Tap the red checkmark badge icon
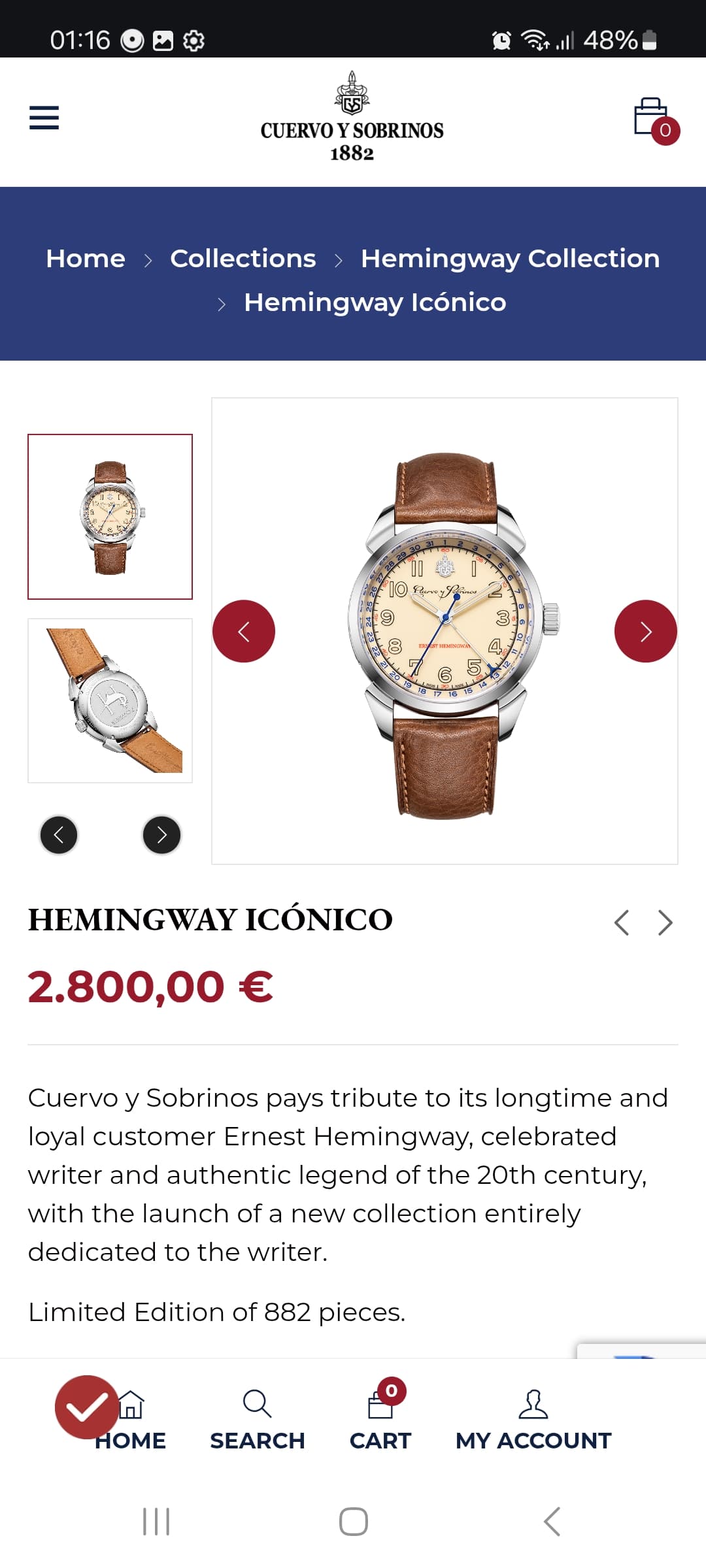 point(86,1407)
